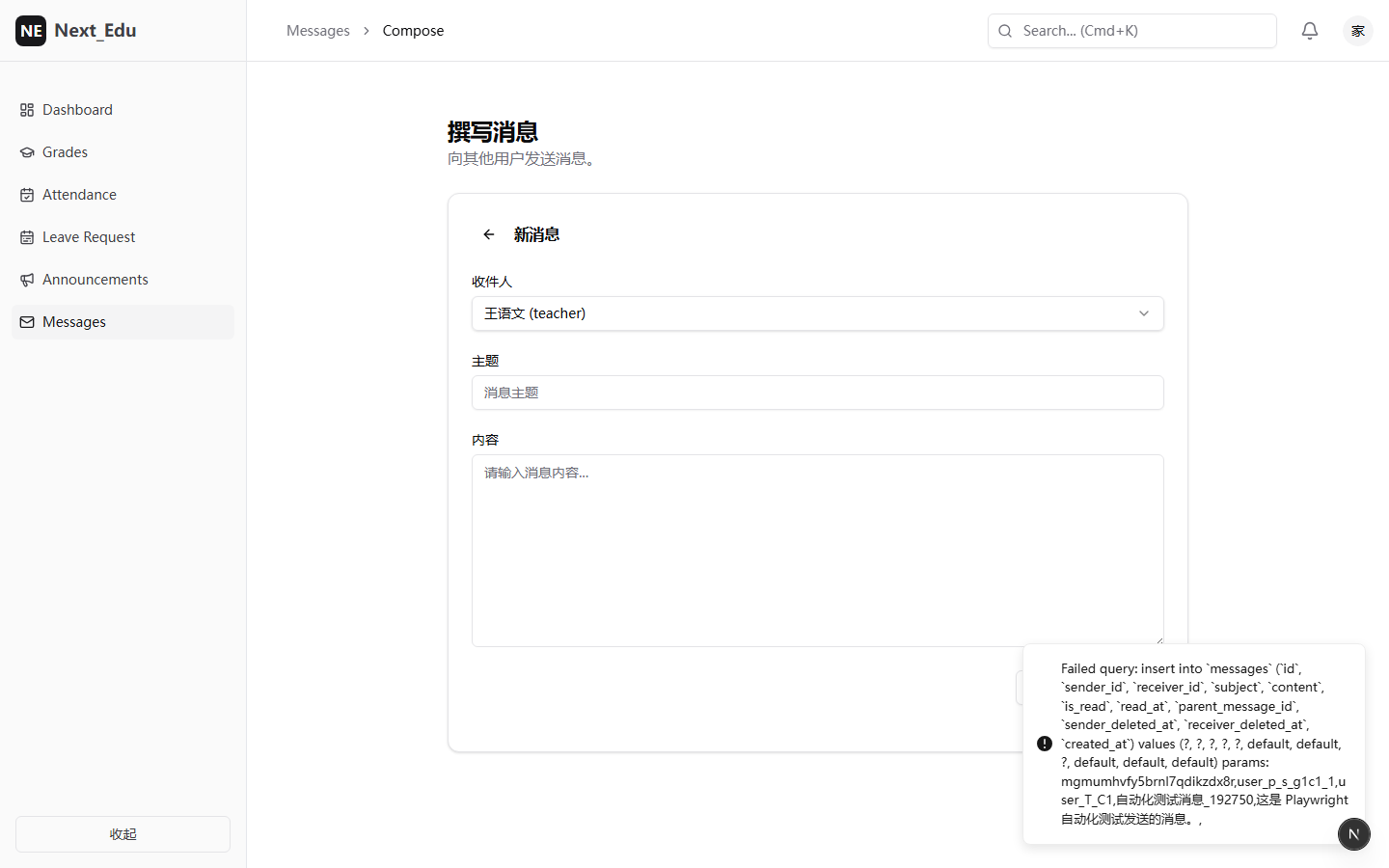Go back with arrow next to 新消息

tap(489, 234)
